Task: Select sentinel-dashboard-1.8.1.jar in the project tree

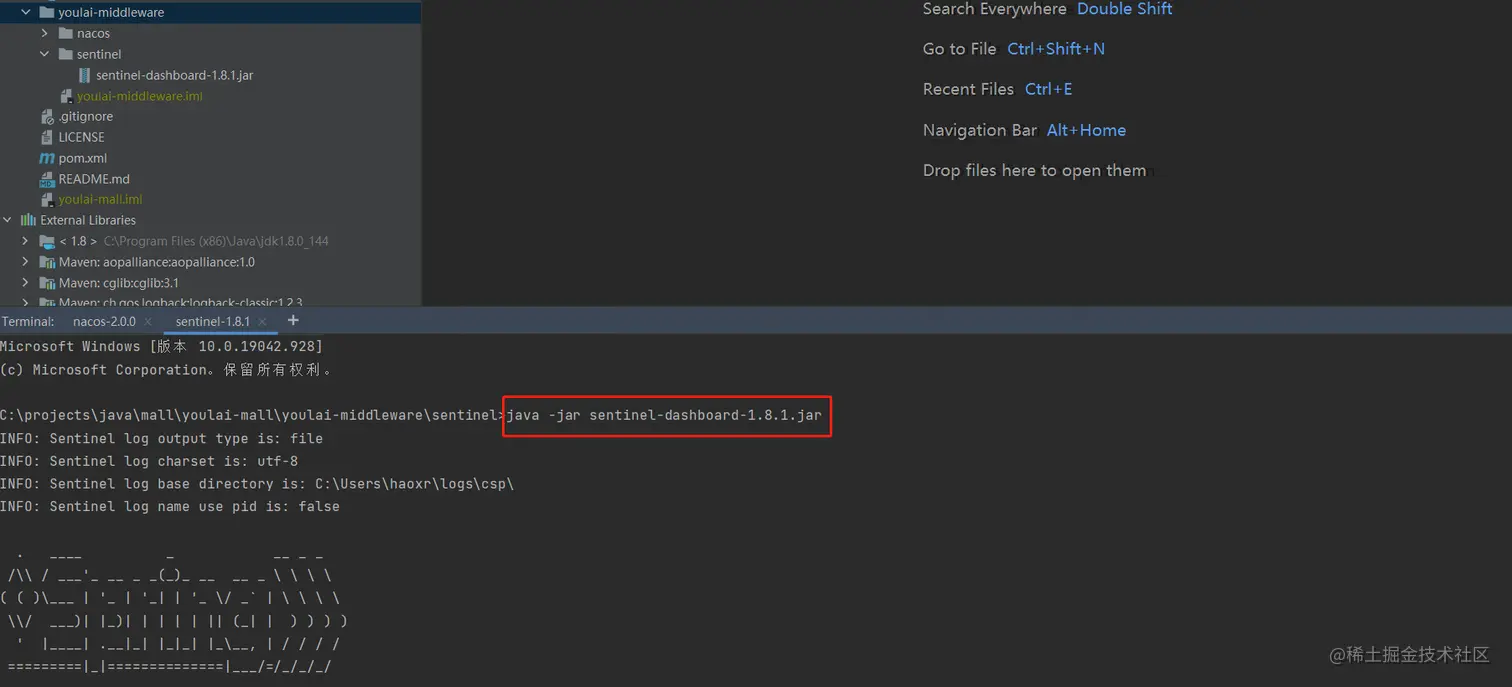Action: [x=175, y=75]
